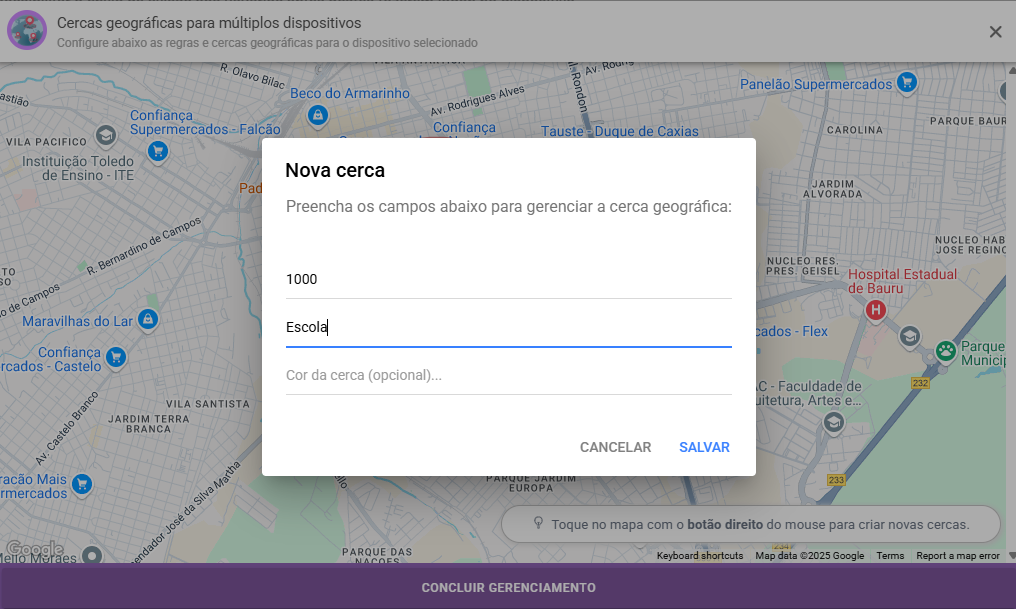Viewport: 1016px width, 609px height.
Task: Click Report a map error link
Action: coord(957,556)
